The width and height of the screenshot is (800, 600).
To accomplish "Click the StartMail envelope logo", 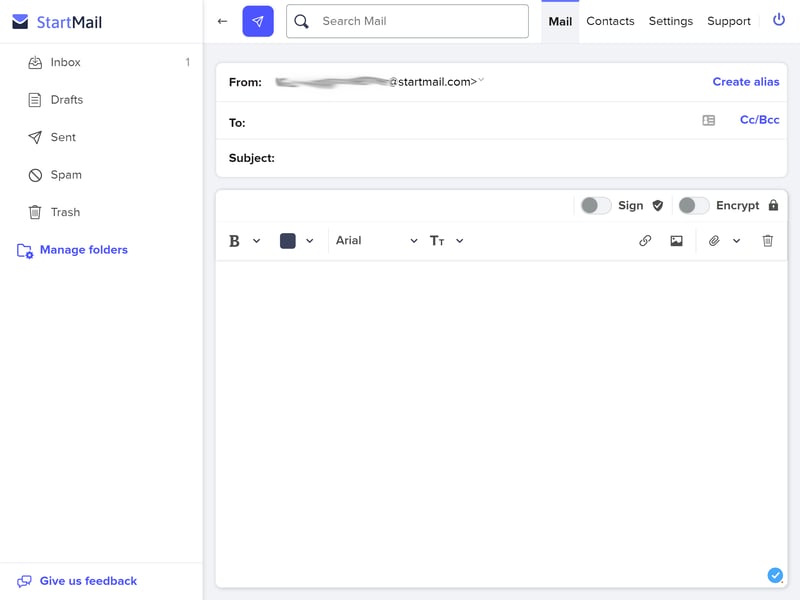I will 20,22.
